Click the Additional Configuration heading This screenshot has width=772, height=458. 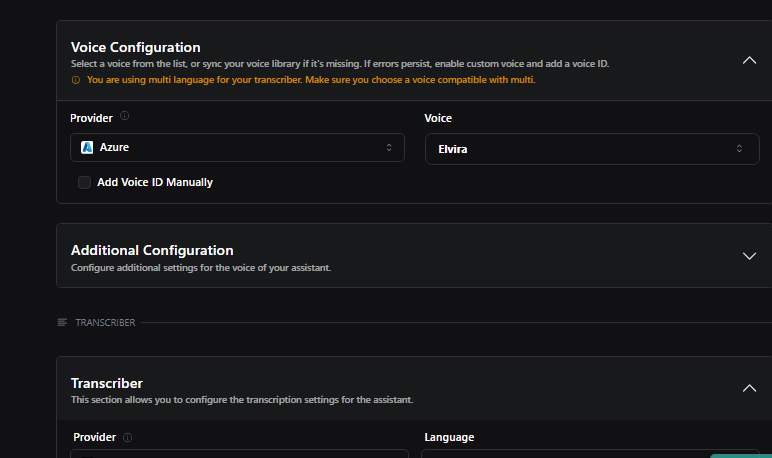(x=152, y=250)
